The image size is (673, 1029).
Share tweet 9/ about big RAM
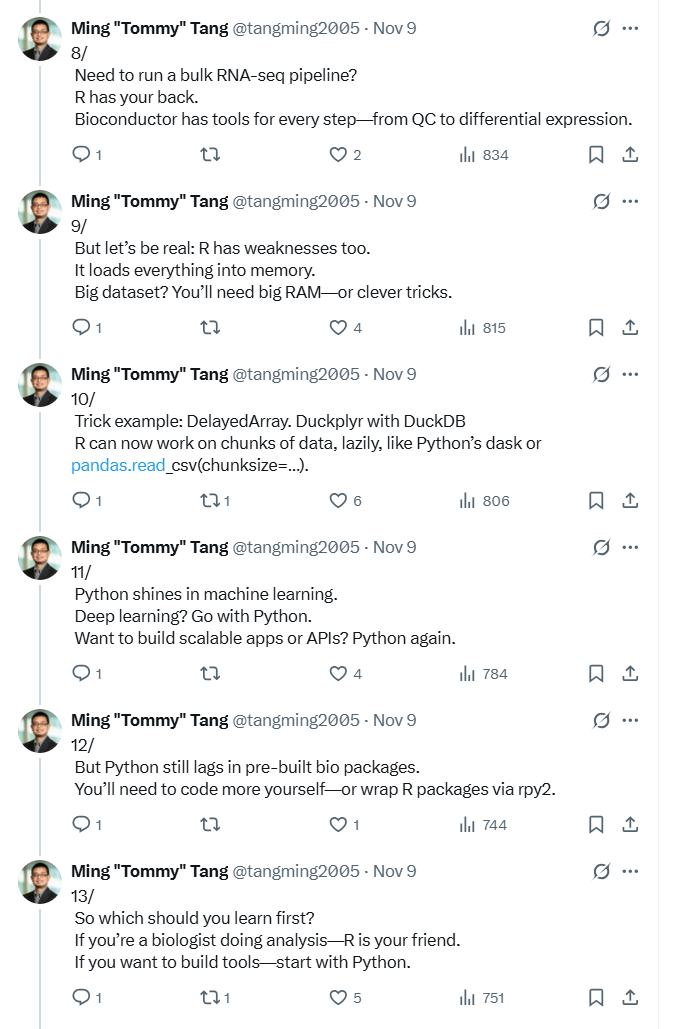click(x=630, y=328)
